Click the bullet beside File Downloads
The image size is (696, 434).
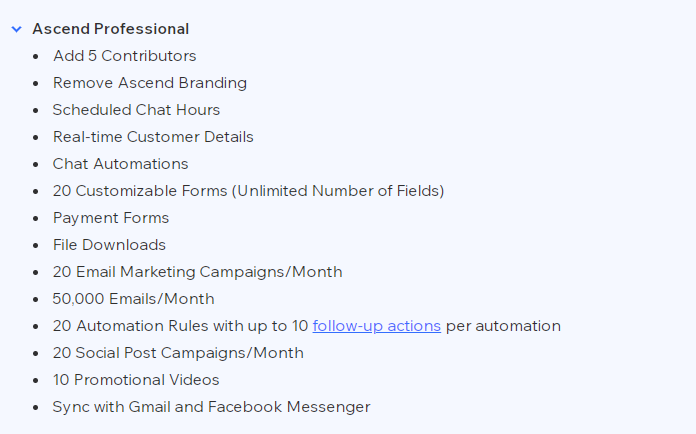click(36, 245)
